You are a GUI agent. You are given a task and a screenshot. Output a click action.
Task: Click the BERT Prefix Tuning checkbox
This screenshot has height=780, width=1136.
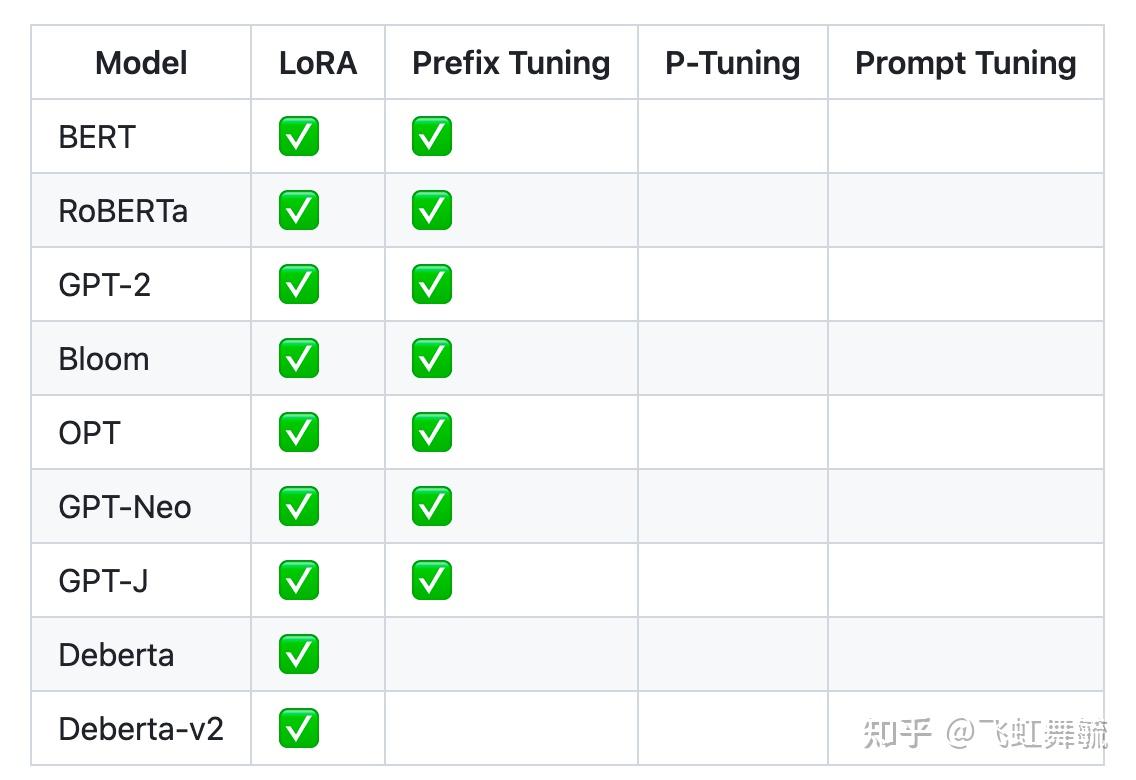(x=431, y=136)
